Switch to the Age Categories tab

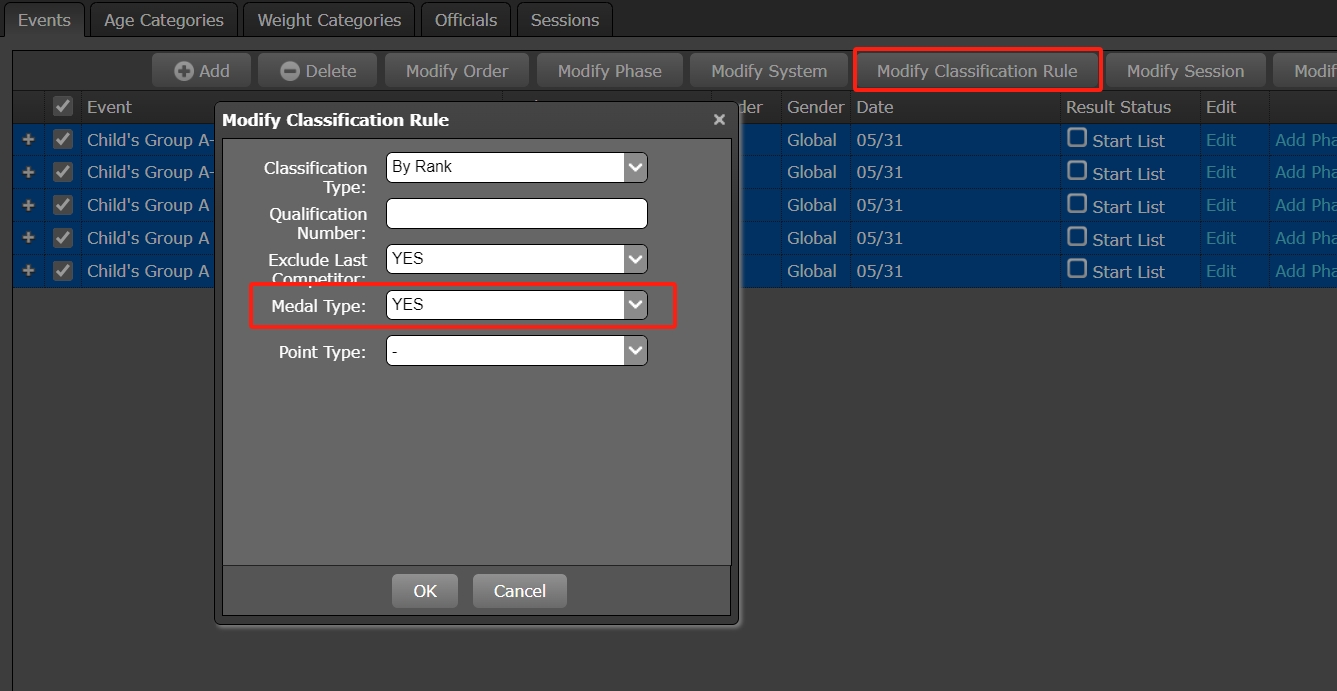click(x=164, y=20)
